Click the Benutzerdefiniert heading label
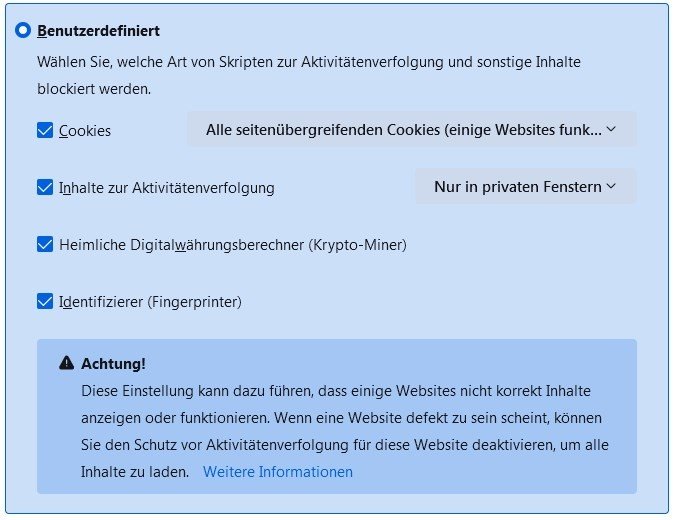Viewport: 676px width, 520px height. [98, 31]
